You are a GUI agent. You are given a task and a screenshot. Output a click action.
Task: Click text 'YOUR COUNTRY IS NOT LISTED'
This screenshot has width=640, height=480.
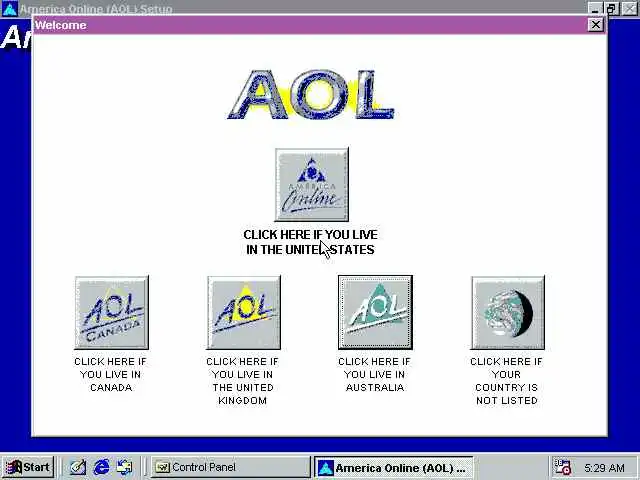click(x=507, y=387)
